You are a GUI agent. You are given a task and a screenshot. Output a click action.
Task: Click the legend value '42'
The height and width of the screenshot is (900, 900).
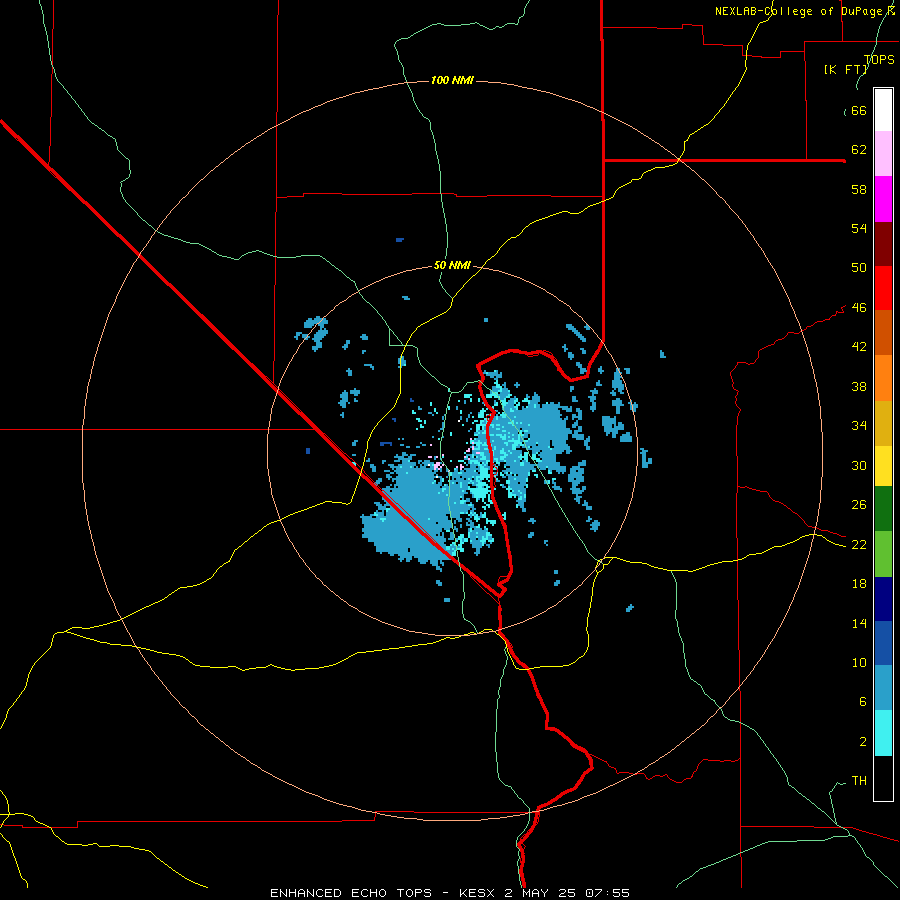click(859, 346)
